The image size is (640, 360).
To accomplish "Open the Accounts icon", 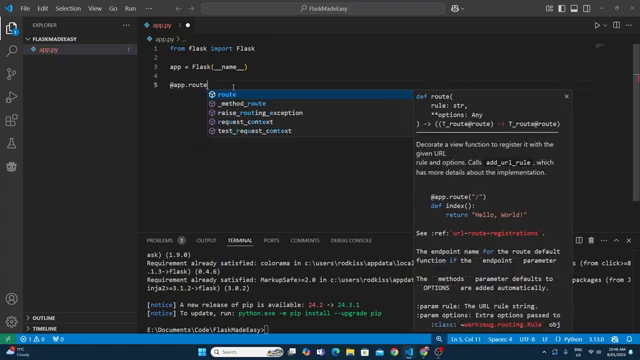I will click(x=11, y=299).
